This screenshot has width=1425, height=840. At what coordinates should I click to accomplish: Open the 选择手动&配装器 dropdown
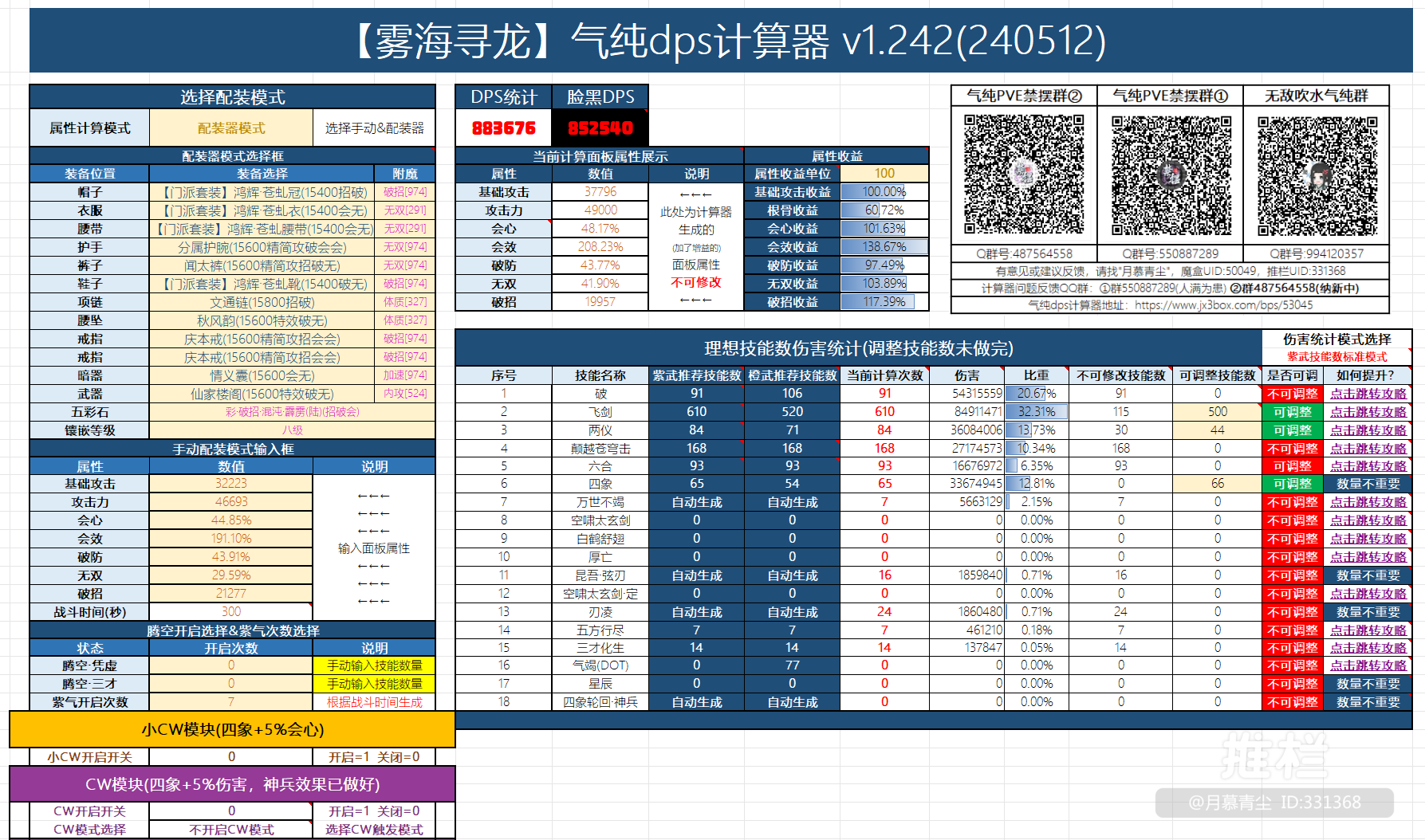coord(373,128)
